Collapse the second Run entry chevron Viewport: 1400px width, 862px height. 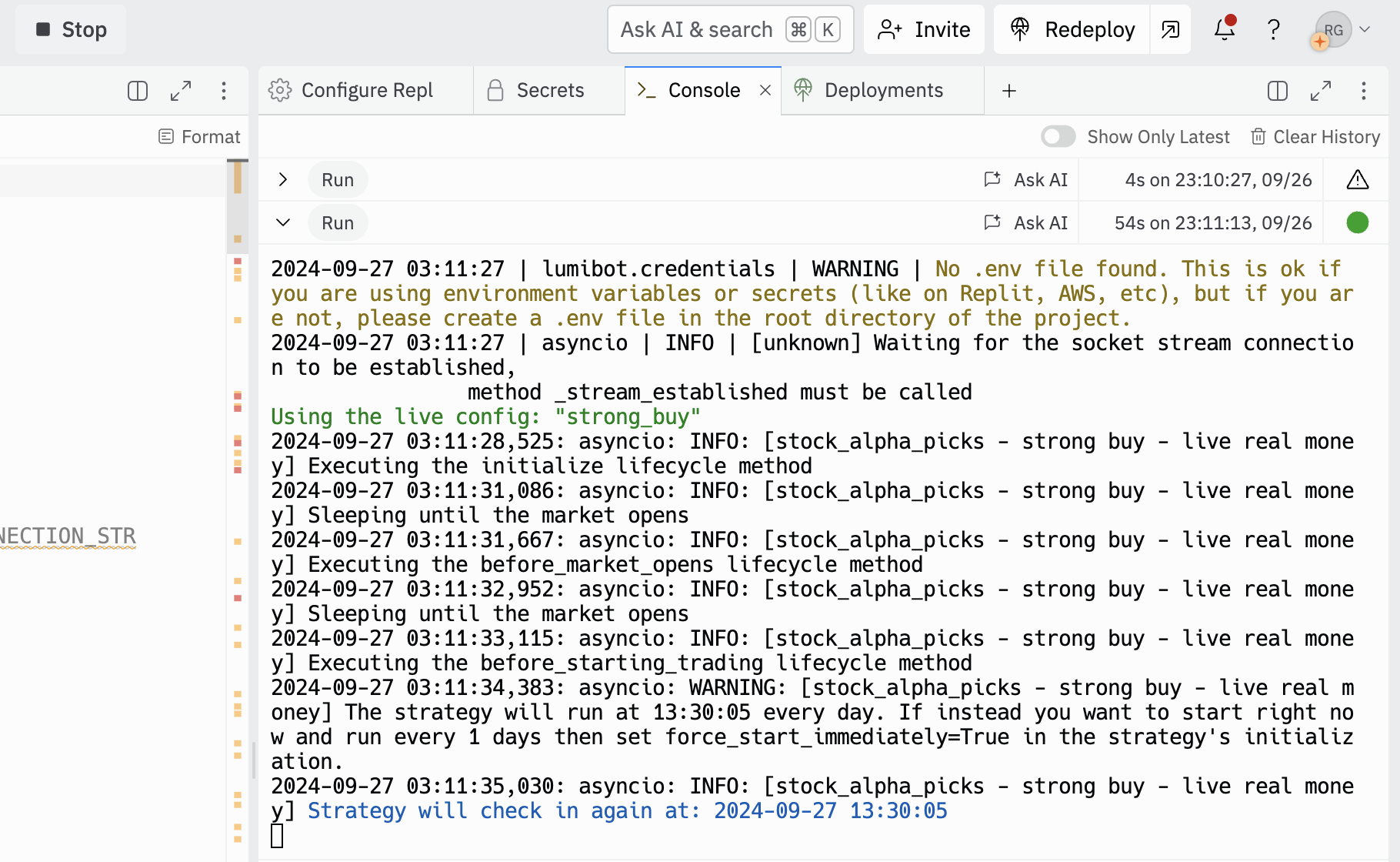coord(283,222)
